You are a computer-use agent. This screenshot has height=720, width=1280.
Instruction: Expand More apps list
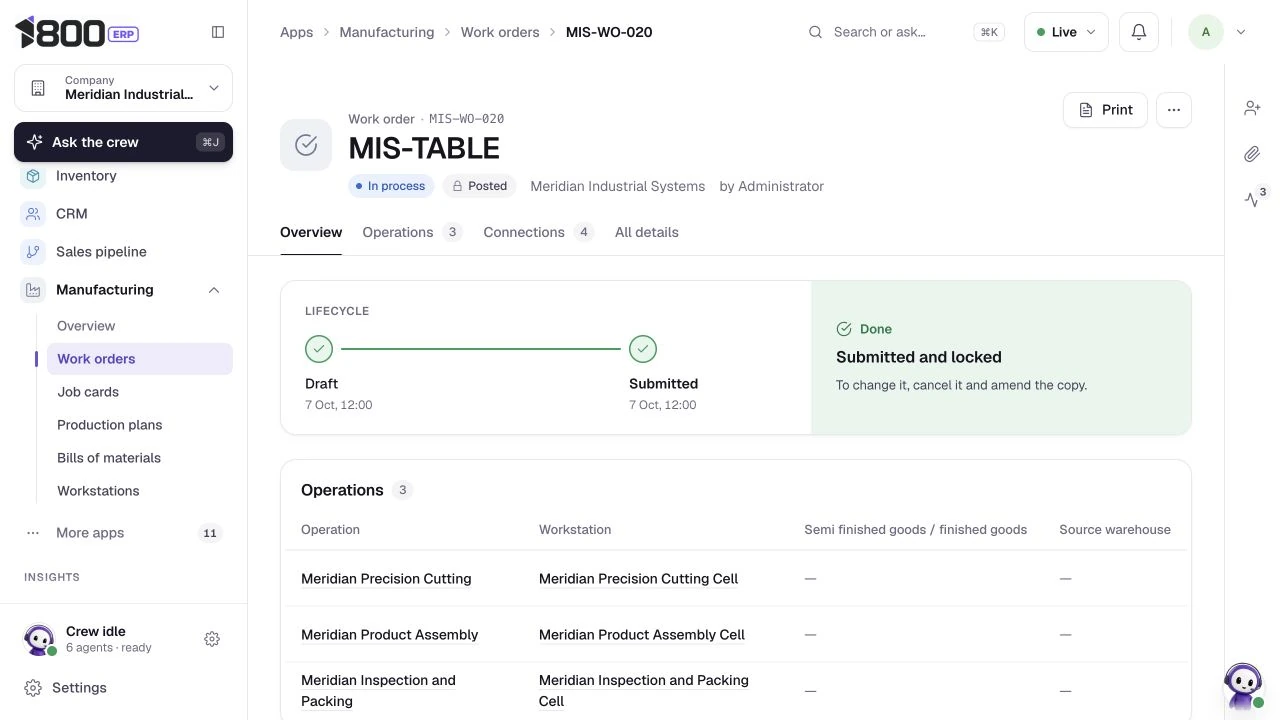(x=123, y=533)
